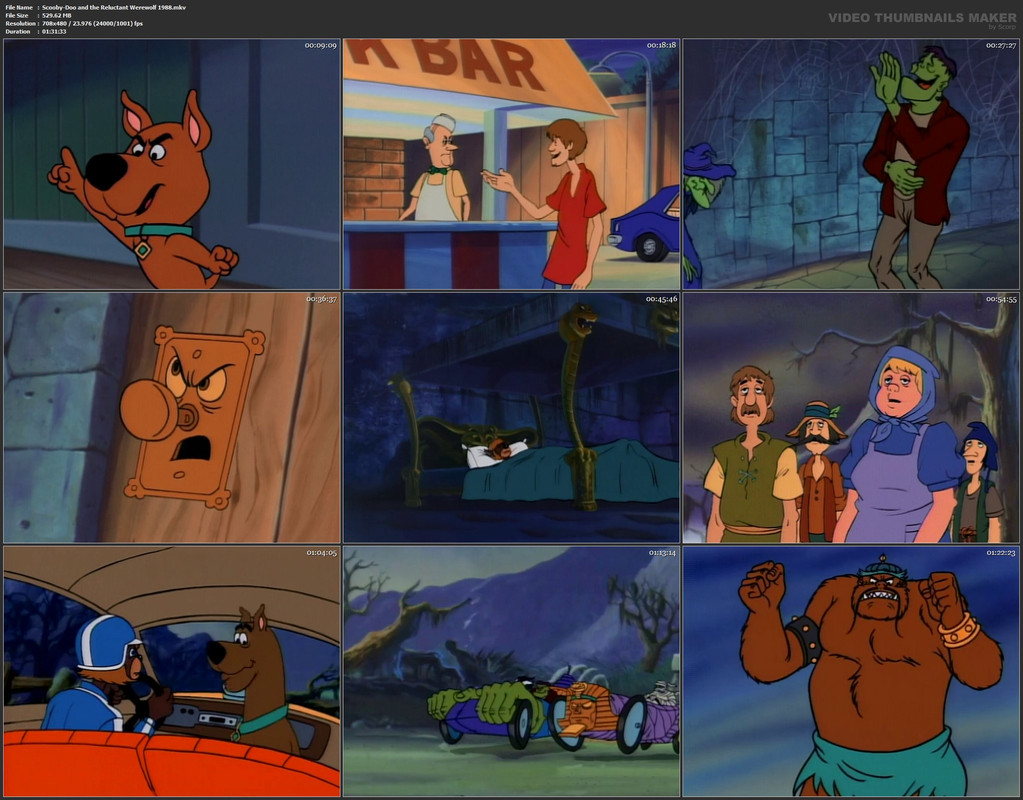
Task: Open the Frankenstein thumbnail at 00:27:27
Action: [851, 164]
